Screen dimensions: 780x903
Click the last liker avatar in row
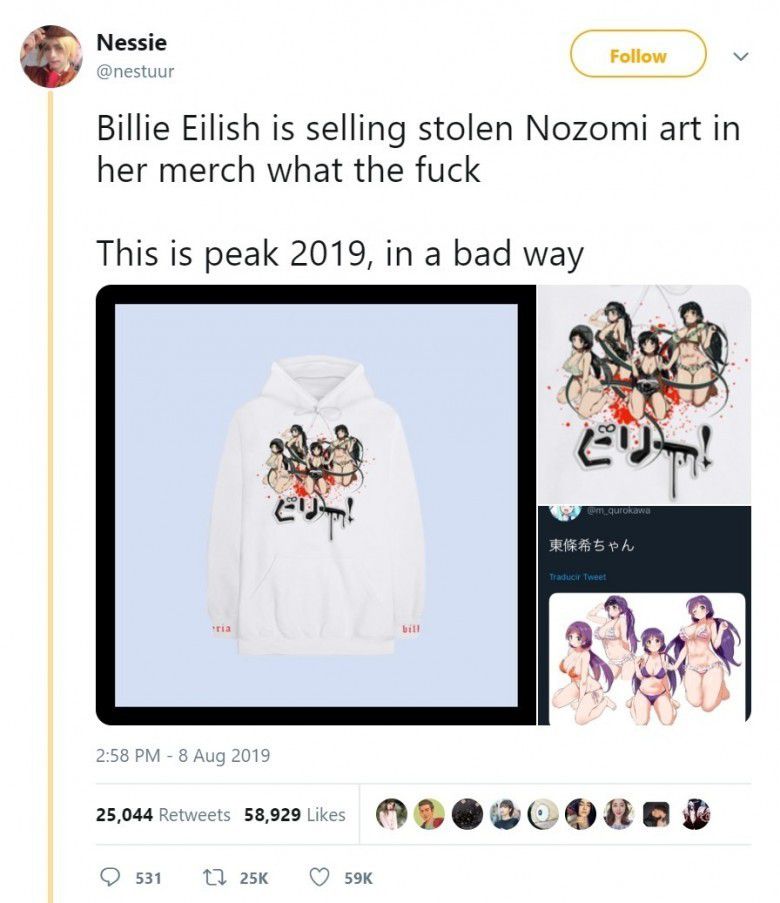[694, 814]
